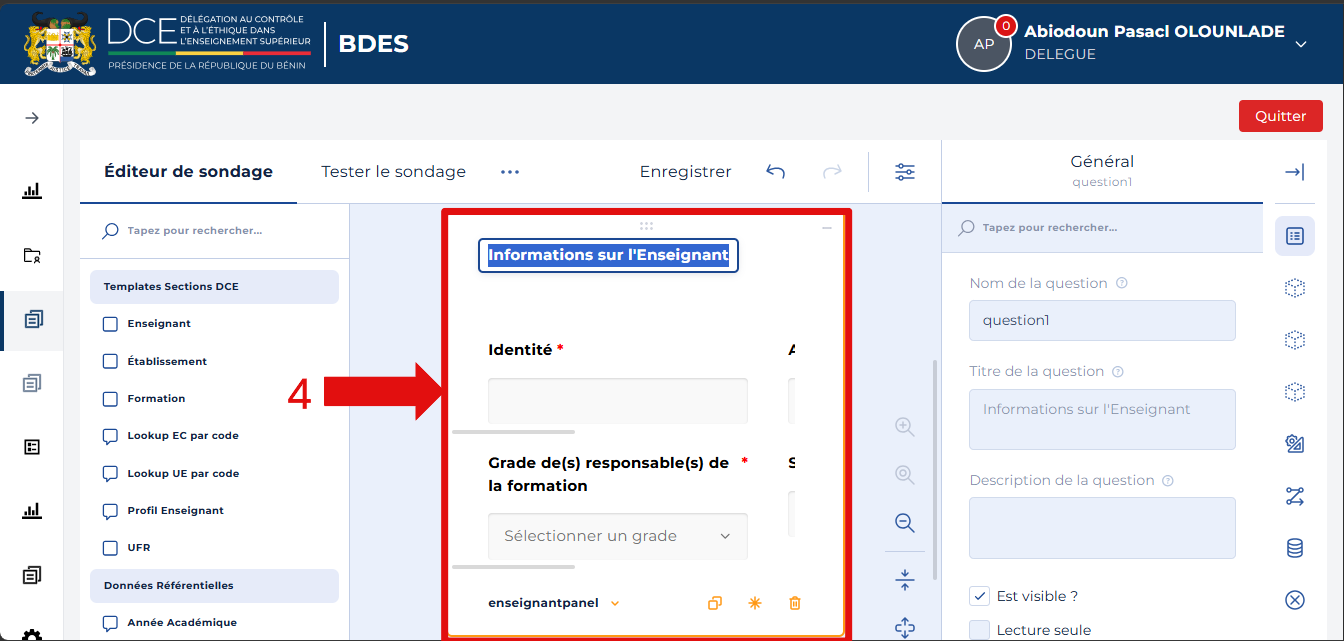Click the Quitter button
This screenshot has width=1344, height=641.
(x=1281, y=116)
